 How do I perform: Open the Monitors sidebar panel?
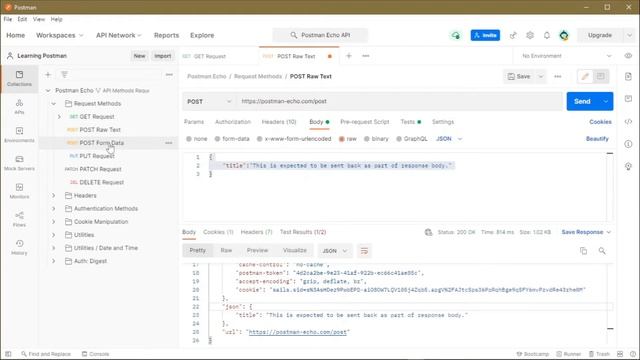[x=19, y=191]
